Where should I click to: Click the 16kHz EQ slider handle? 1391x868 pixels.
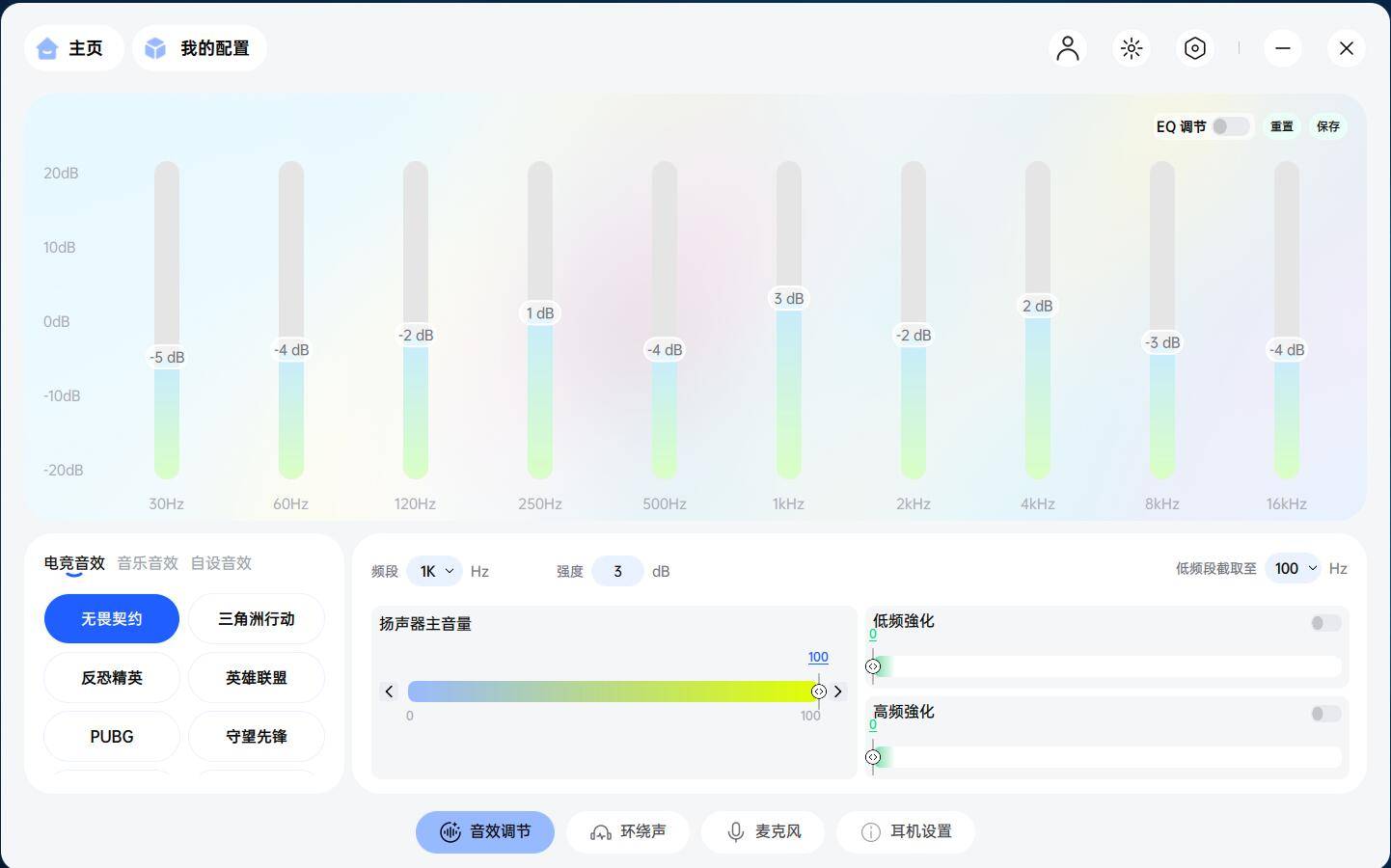1287,350
